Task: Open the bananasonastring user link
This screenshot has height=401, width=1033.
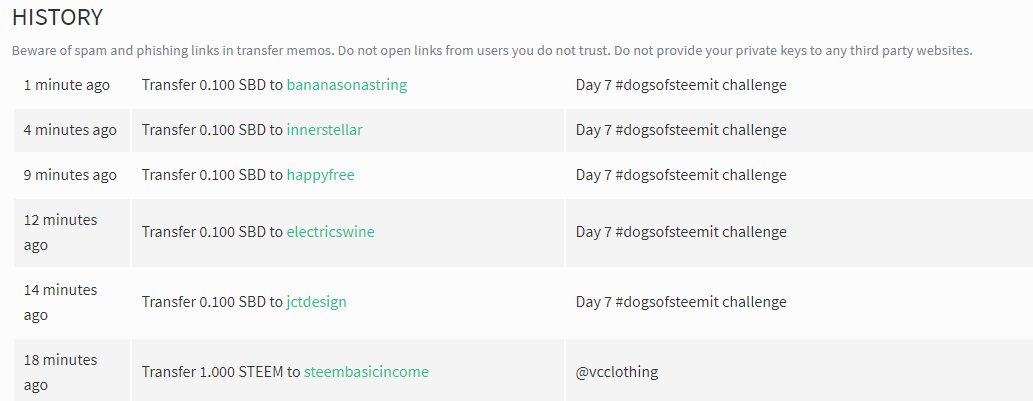Action: (347, 85)
